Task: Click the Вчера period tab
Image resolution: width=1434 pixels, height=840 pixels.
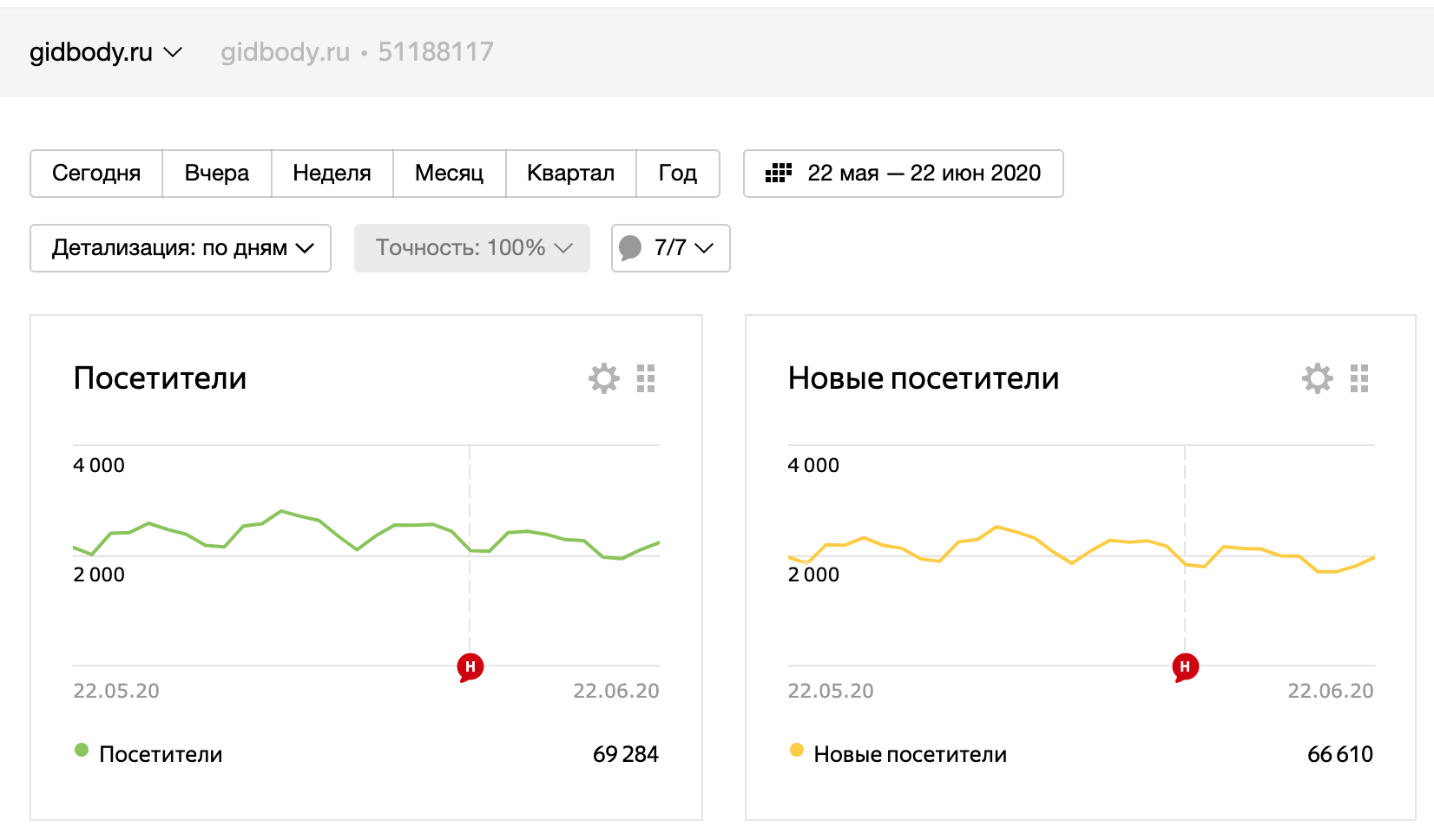Action: tap(217, 174)
